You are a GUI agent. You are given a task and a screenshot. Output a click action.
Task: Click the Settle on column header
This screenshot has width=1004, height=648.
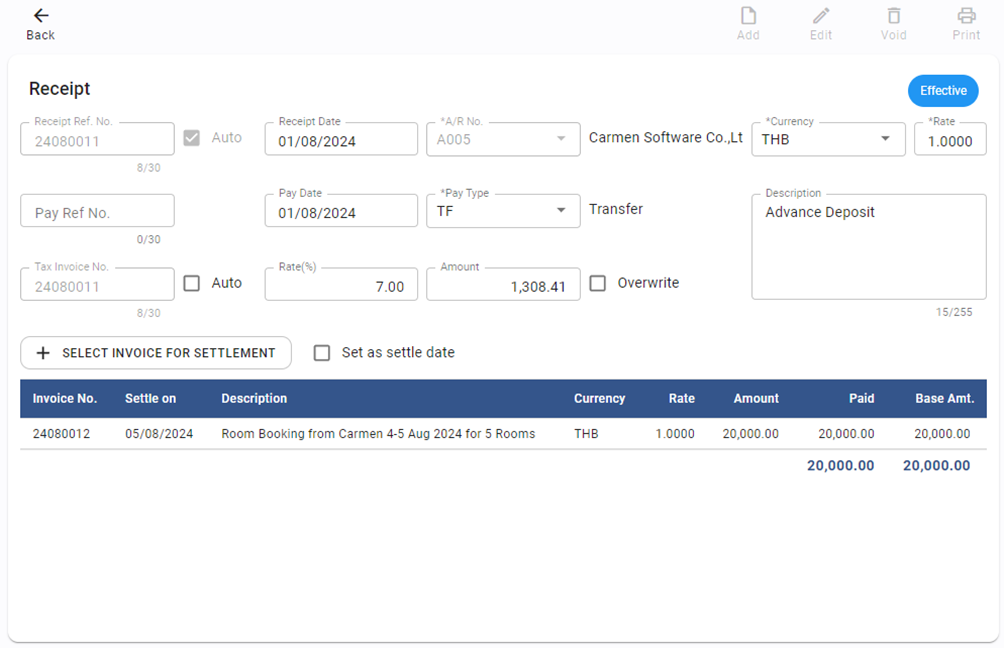pyautogui.click(x=150, y=398)
